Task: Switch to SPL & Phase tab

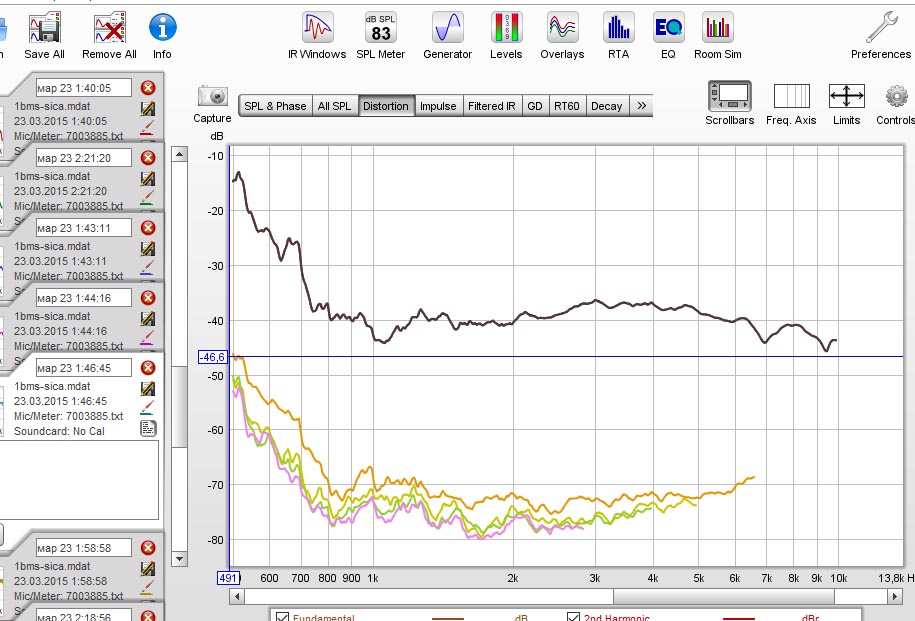Action: tap(275, 106)
